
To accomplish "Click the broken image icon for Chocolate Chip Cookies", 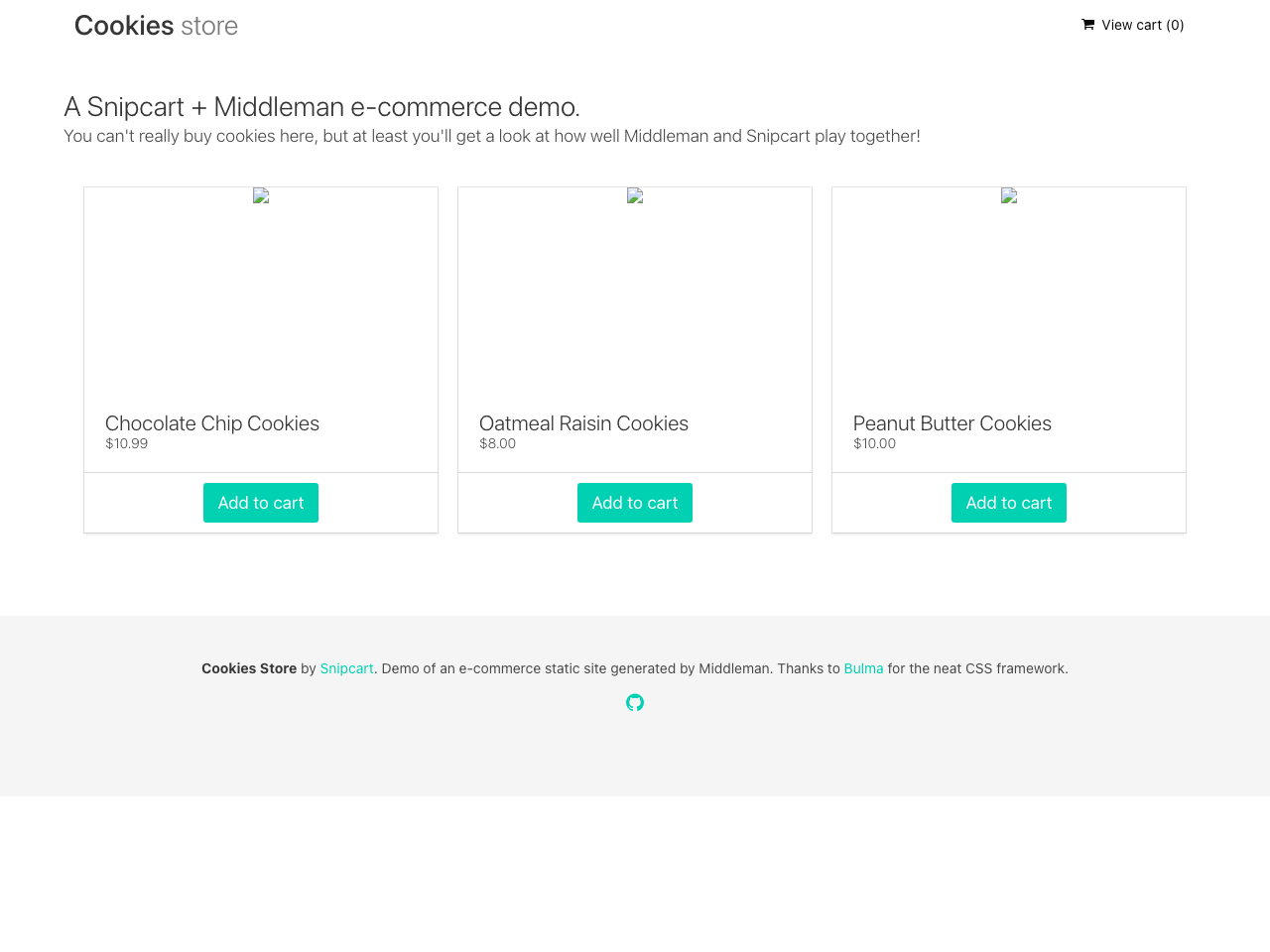I will point(261,194).
